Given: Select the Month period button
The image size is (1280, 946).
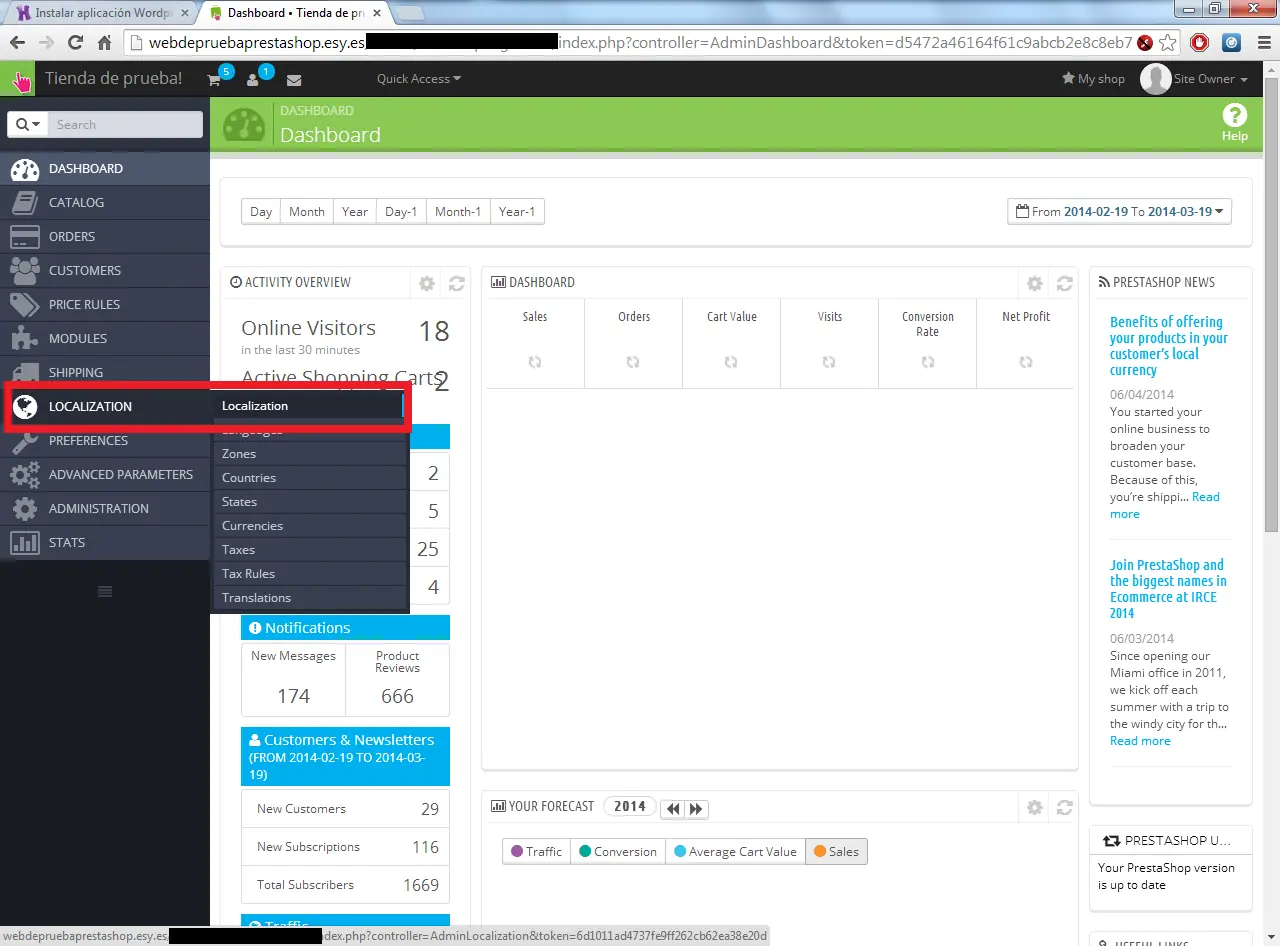Looking at the screenshot, I should 307,212.
